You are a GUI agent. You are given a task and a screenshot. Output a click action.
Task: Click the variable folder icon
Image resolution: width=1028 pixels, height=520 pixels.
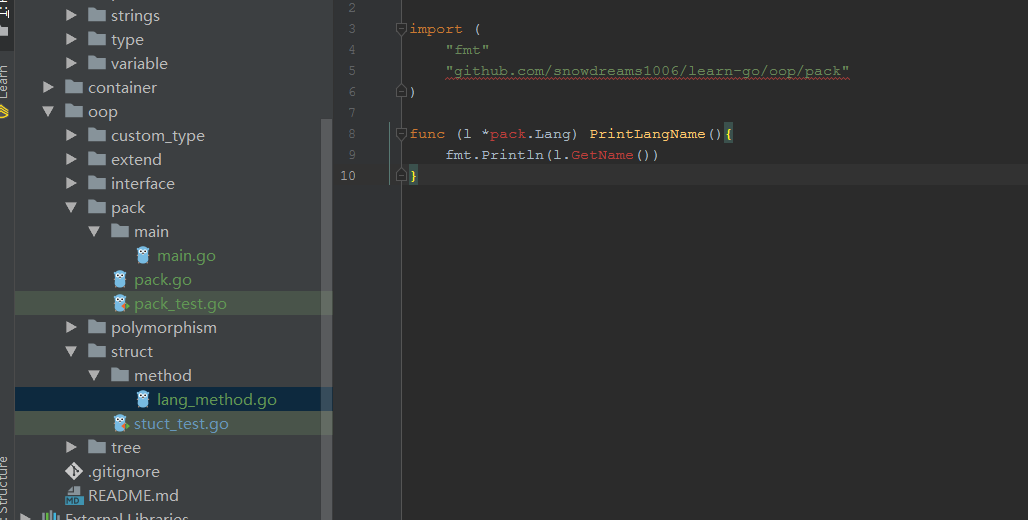tap(97, 62)
